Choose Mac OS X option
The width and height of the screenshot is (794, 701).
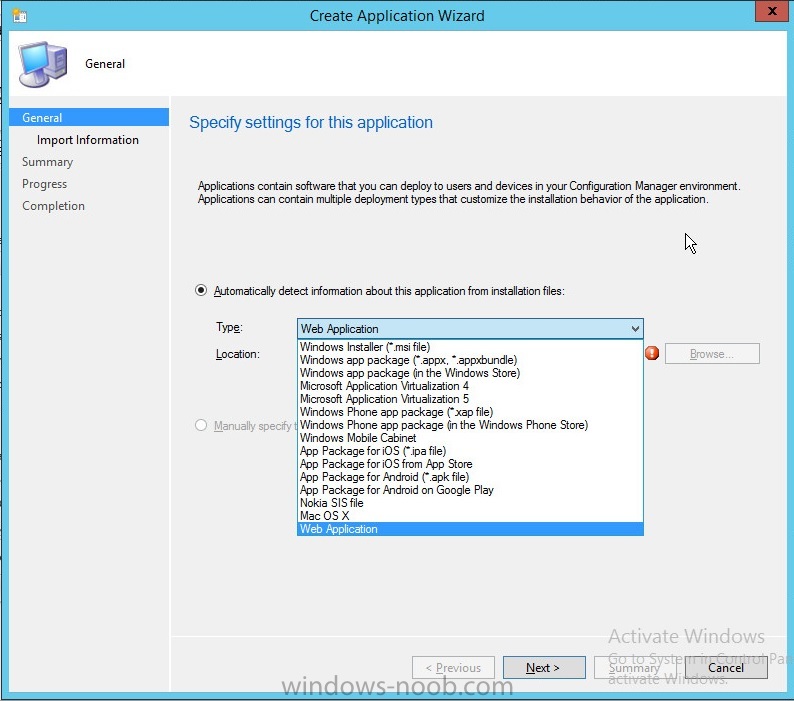[x=470, y=516]
